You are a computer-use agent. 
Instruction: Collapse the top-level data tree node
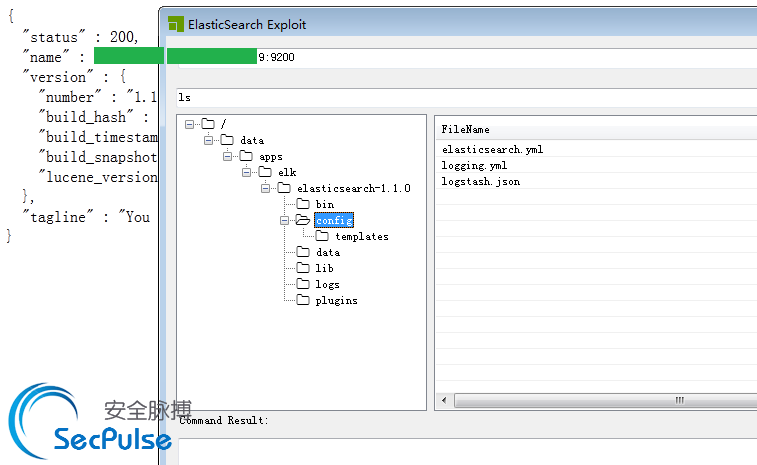pos(208,141)
